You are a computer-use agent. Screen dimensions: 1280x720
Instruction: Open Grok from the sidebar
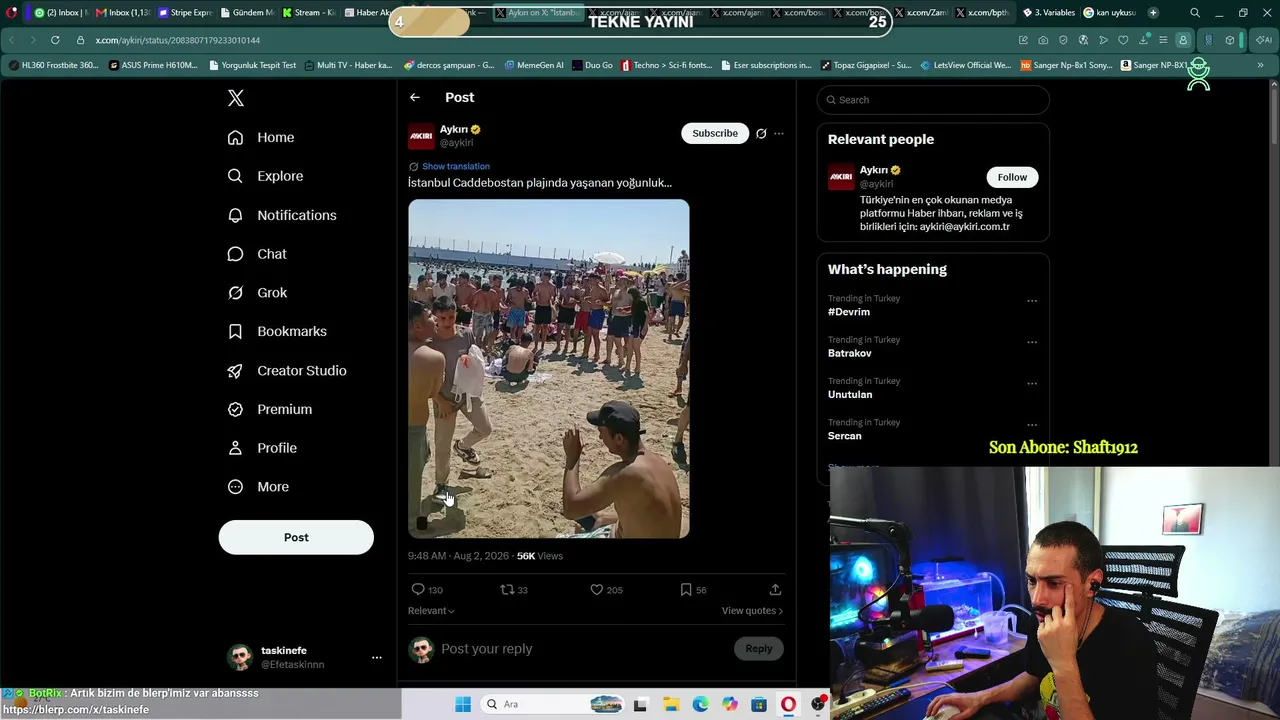256,293
